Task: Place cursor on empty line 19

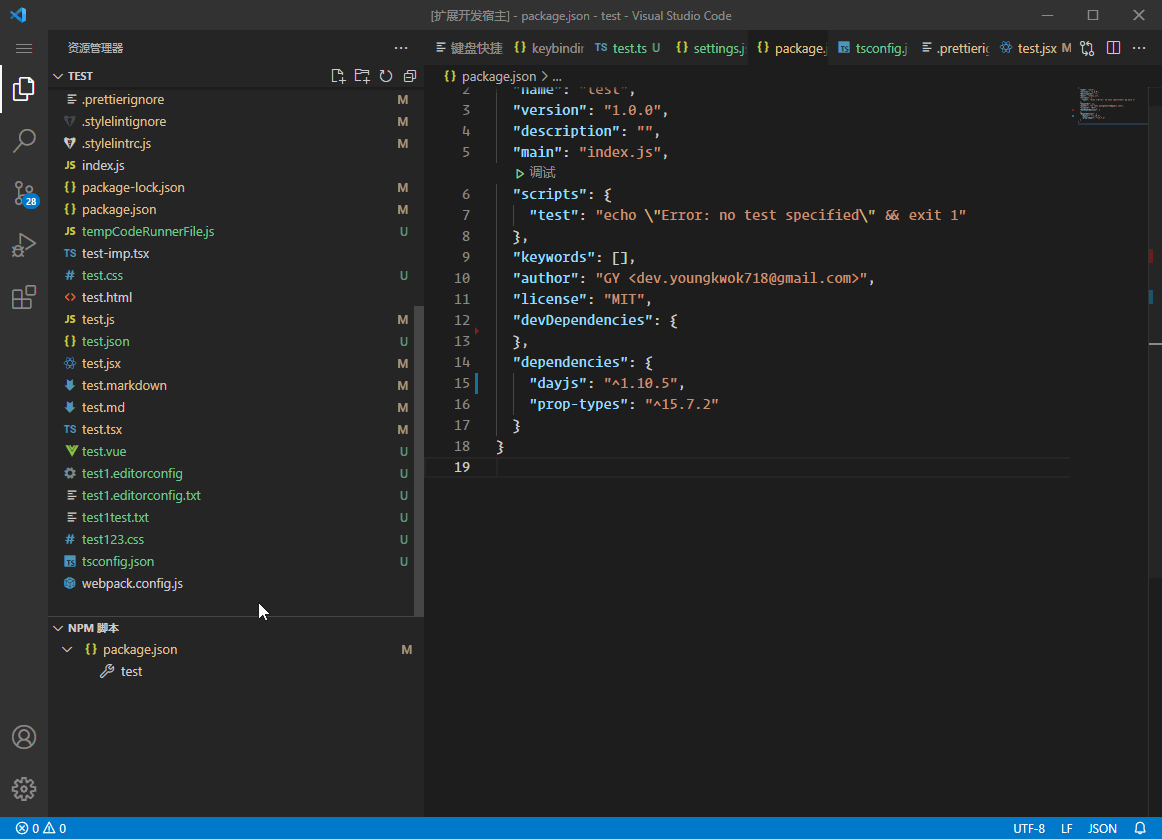Action: (783, 467)
